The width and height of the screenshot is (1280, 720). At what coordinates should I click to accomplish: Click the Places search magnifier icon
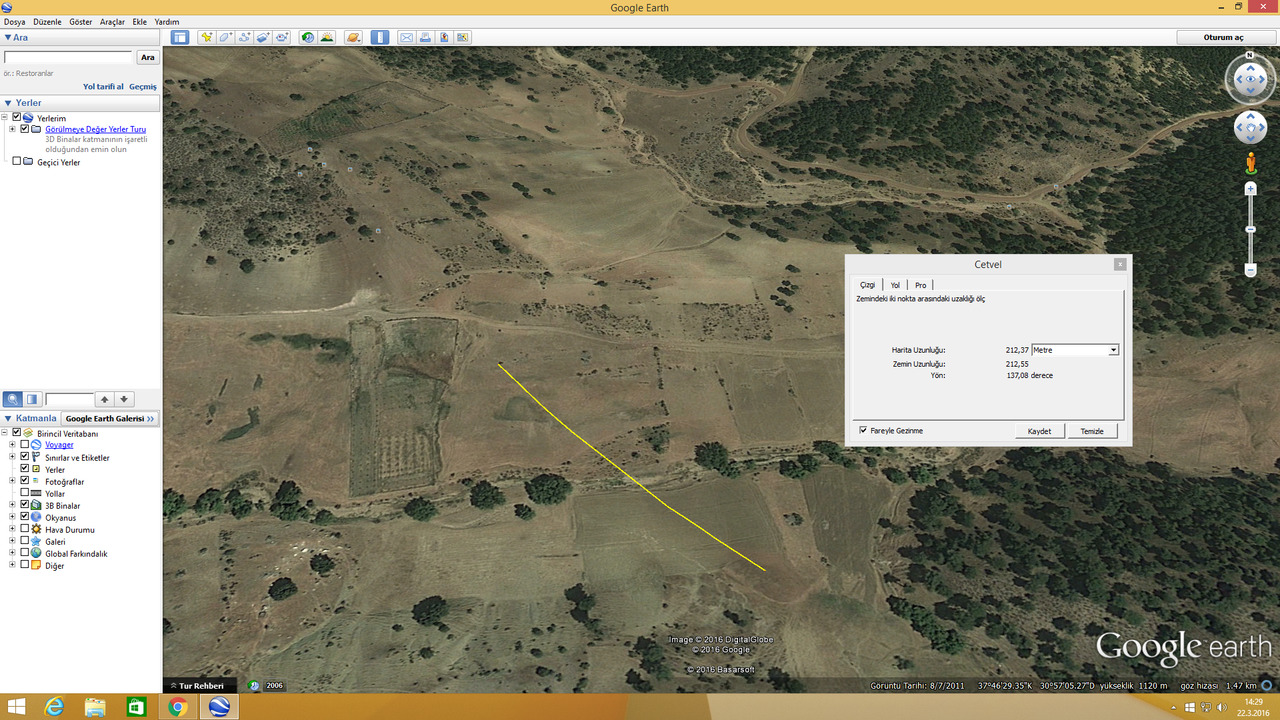coord(14,399)
